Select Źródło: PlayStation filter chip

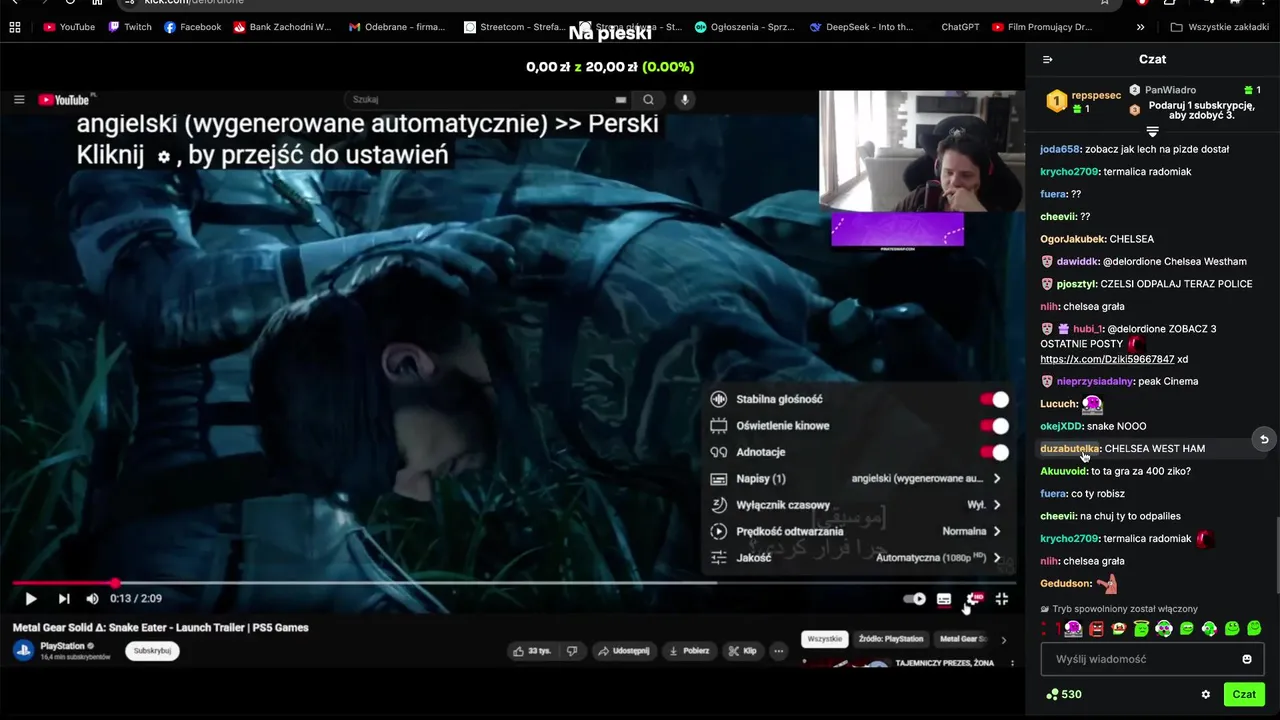(x=891, y=639)
